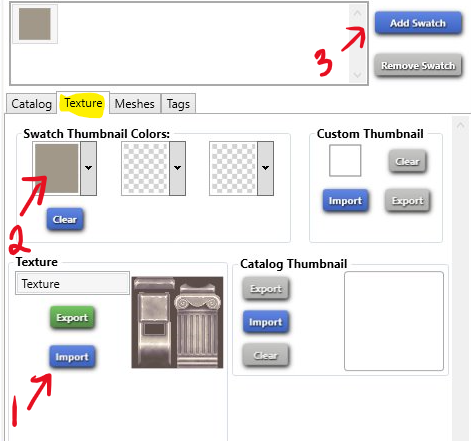Expand the second swatch thumbnail color dropdown
The image size is (471, 441).
(177, 168)
